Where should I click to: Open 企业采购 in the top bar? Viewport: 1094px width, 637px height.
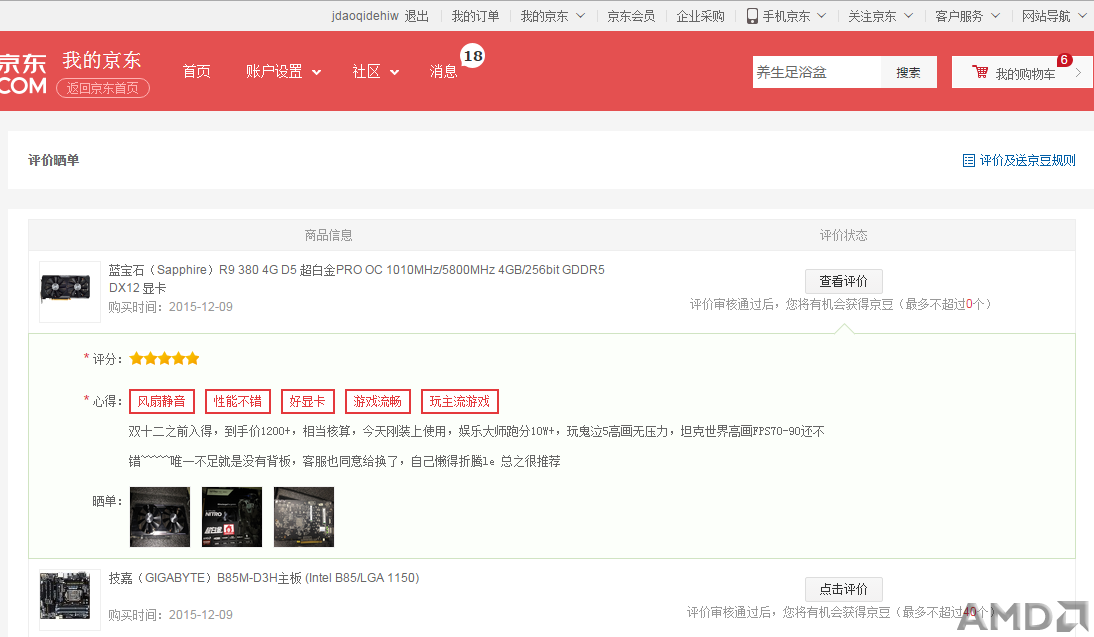(x=700, y=16)
